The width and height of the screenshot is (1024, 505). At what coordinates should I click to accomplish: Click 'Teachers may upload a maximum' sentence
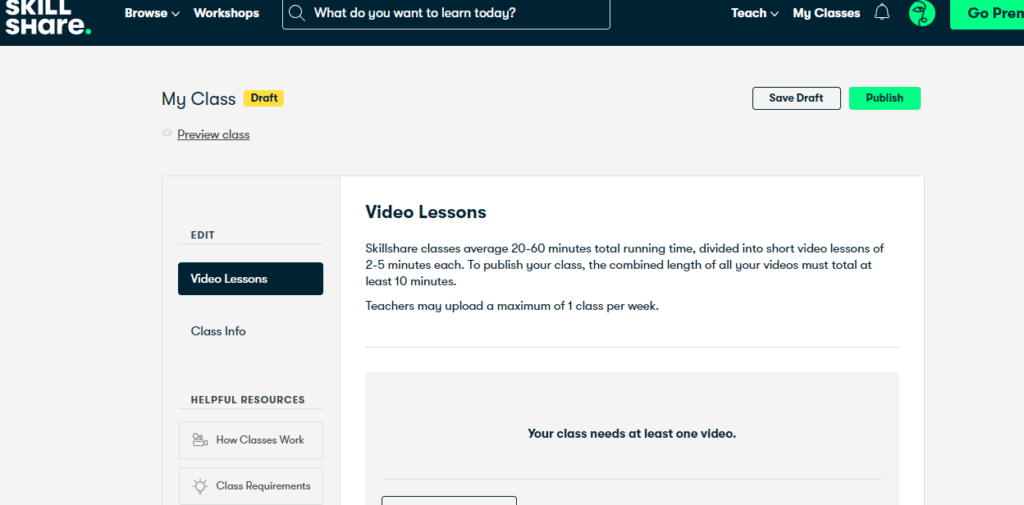pos(512,306)
